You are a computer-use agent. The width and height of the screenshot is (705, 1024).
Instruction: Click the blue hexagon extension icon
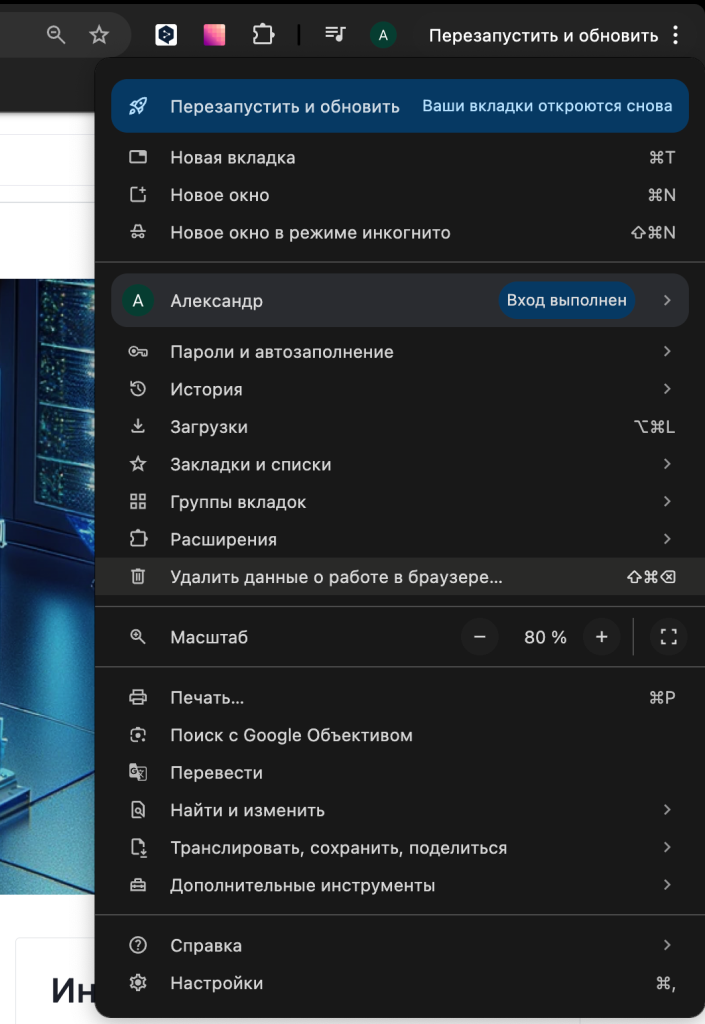(166, 35)
